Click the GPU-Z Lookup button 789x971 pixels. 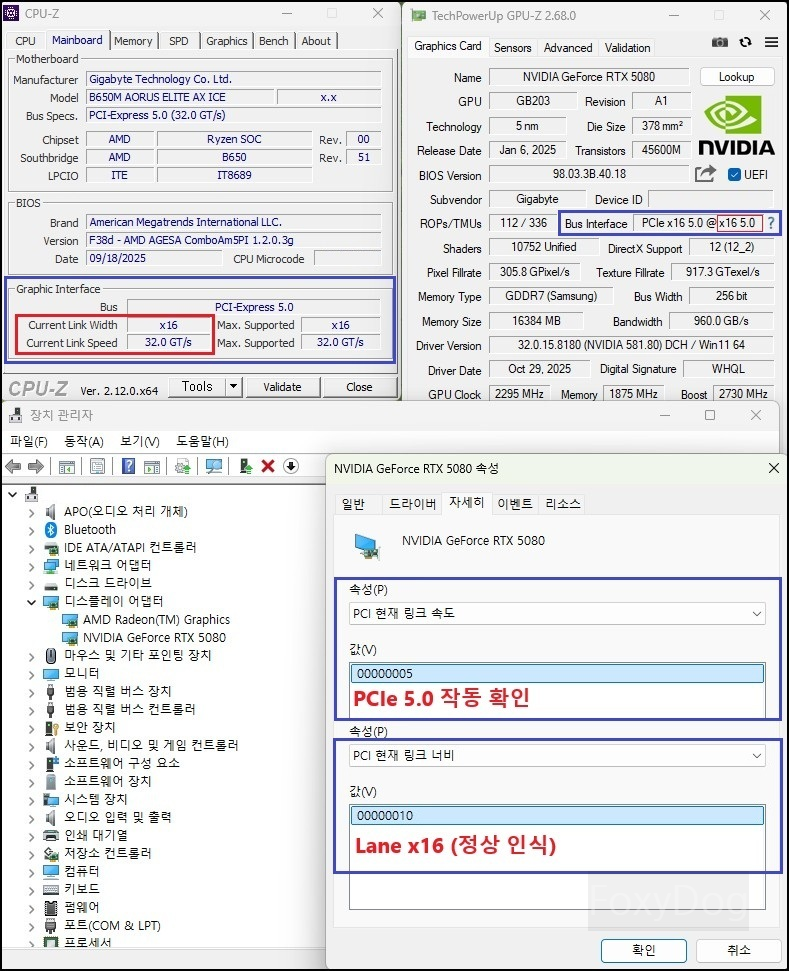click(736, 77)
